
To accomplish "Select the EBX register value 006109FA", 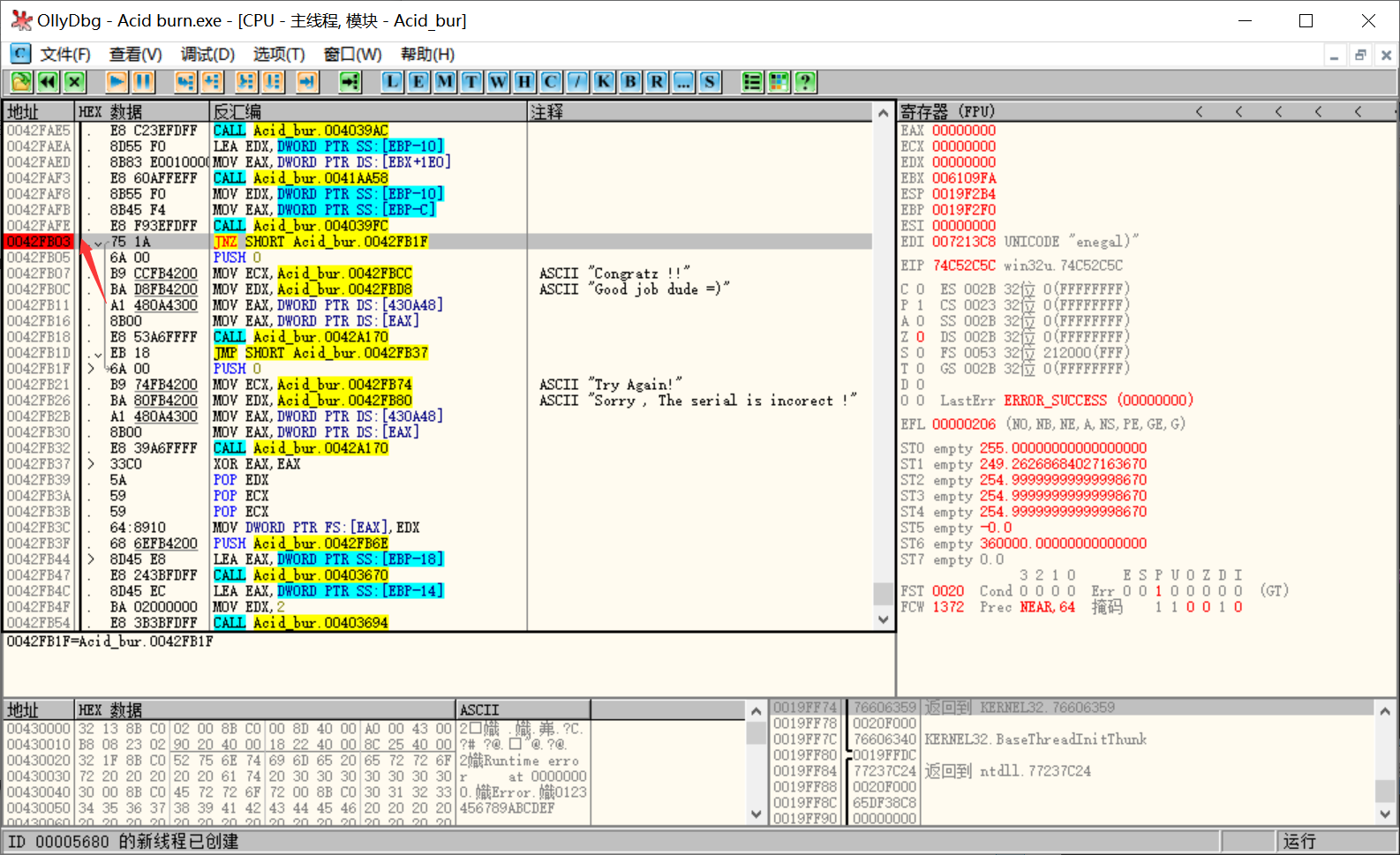I will [x=964, y=178].
